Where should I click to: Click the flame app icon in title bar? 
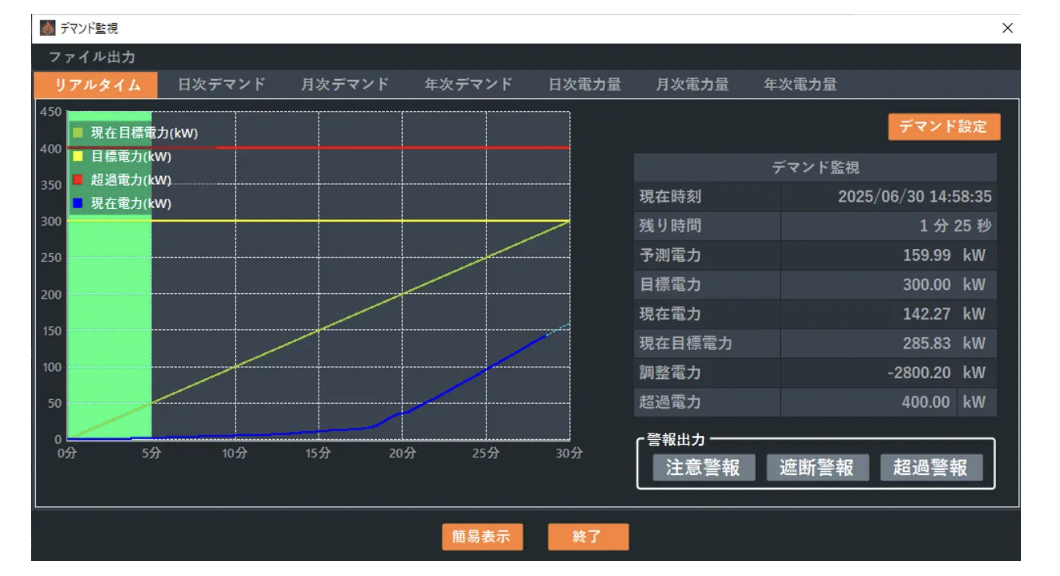pyautogui.click(x=47, y=29)
